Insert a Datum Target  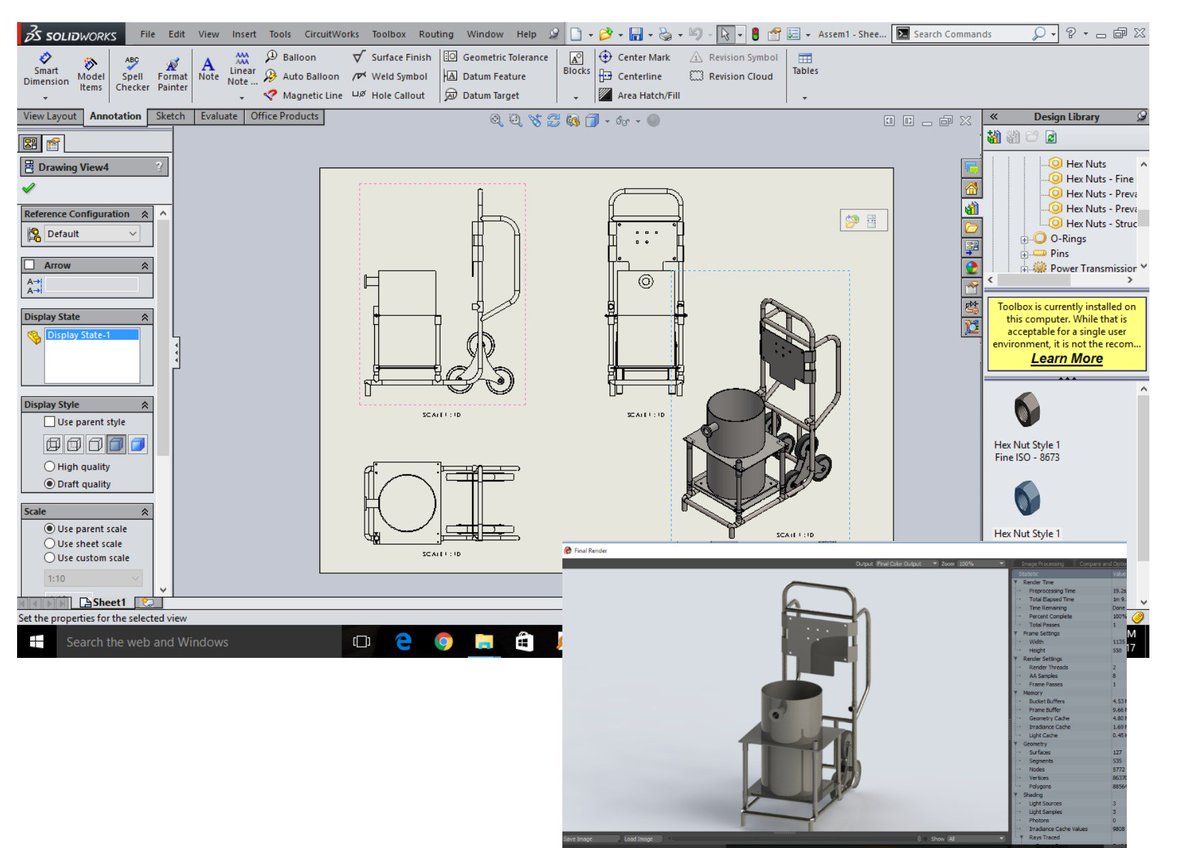[x=481, y=95]
